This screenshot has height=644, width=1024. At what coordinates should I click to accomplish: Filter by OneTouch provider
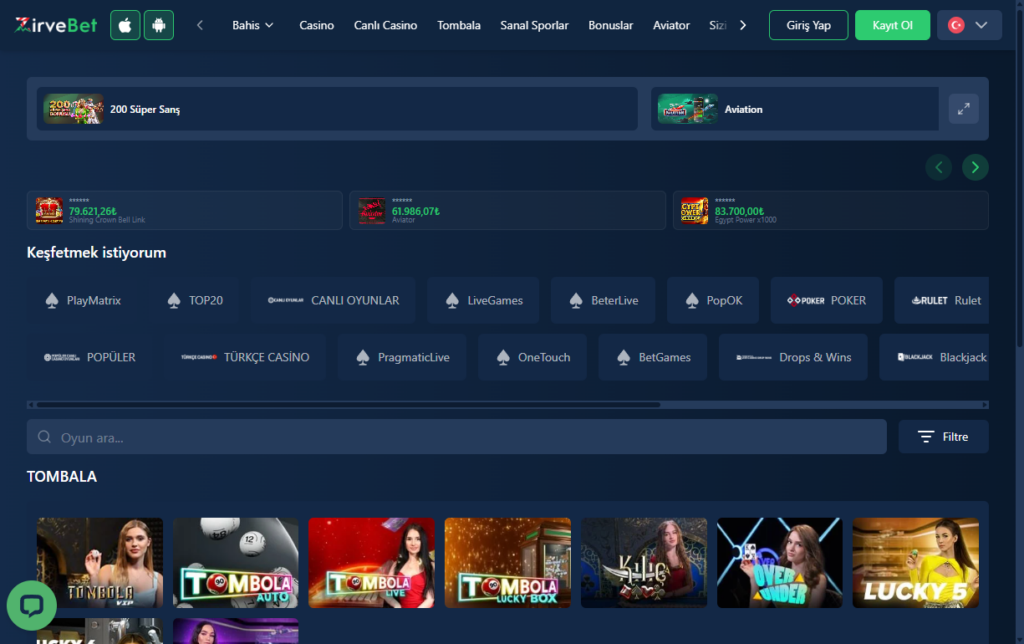click(532, 357)
